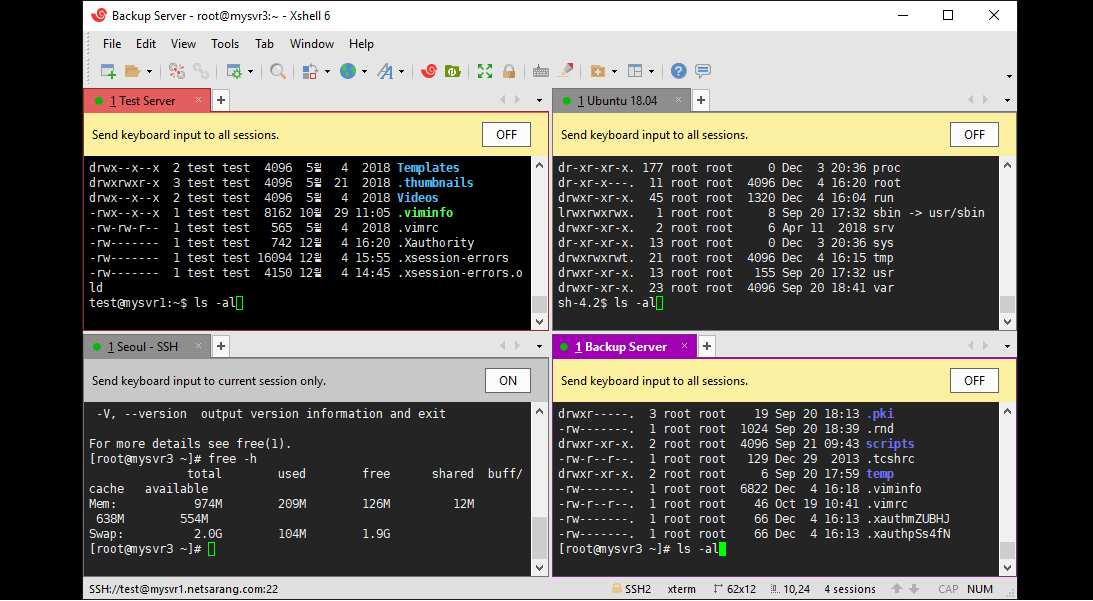Enter full screen mode via toolbar icon
This screenshot has width=1093, height=601.
(x=484, y=71)
